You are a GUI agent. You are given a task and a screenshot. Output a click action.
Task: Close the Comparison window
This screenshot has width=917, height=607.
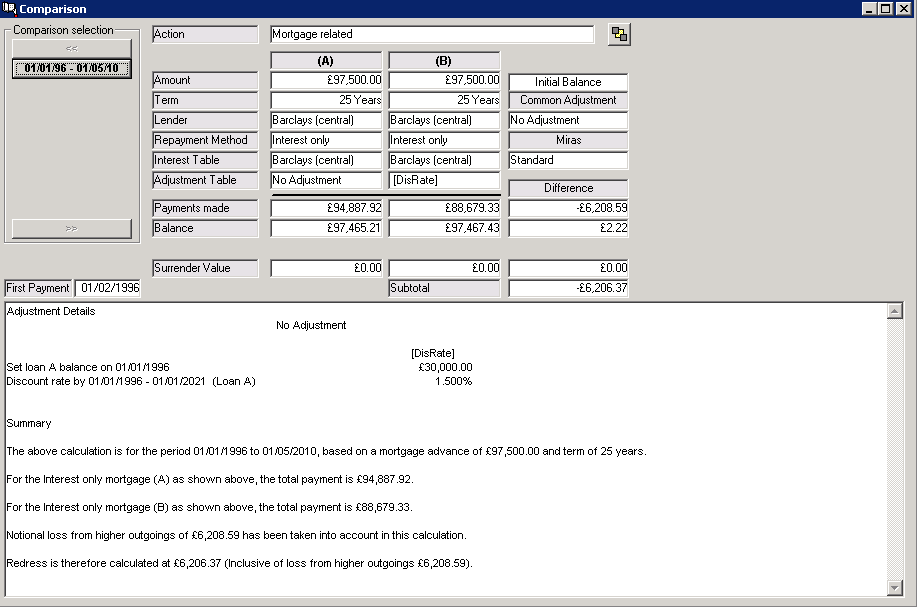[904, 9]
